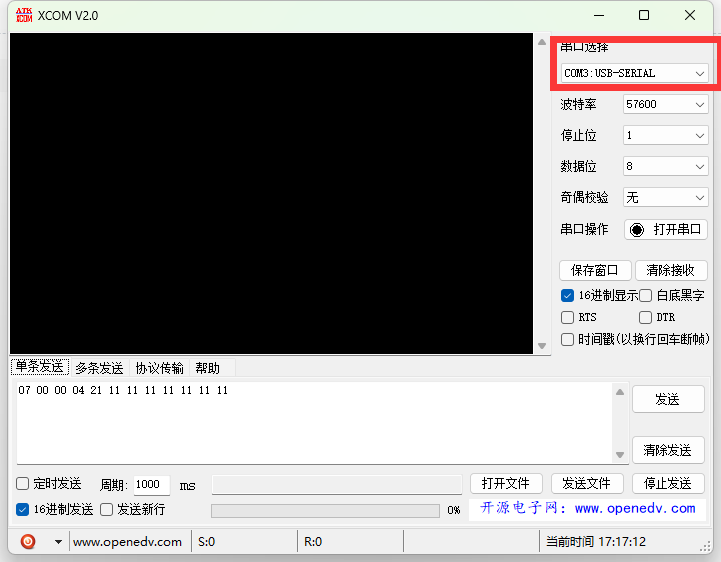This screenshot has height=562, width=721.
Task: Click the 保存窗口 save window button
Action: pyautogui.click(x=595, y=270)
